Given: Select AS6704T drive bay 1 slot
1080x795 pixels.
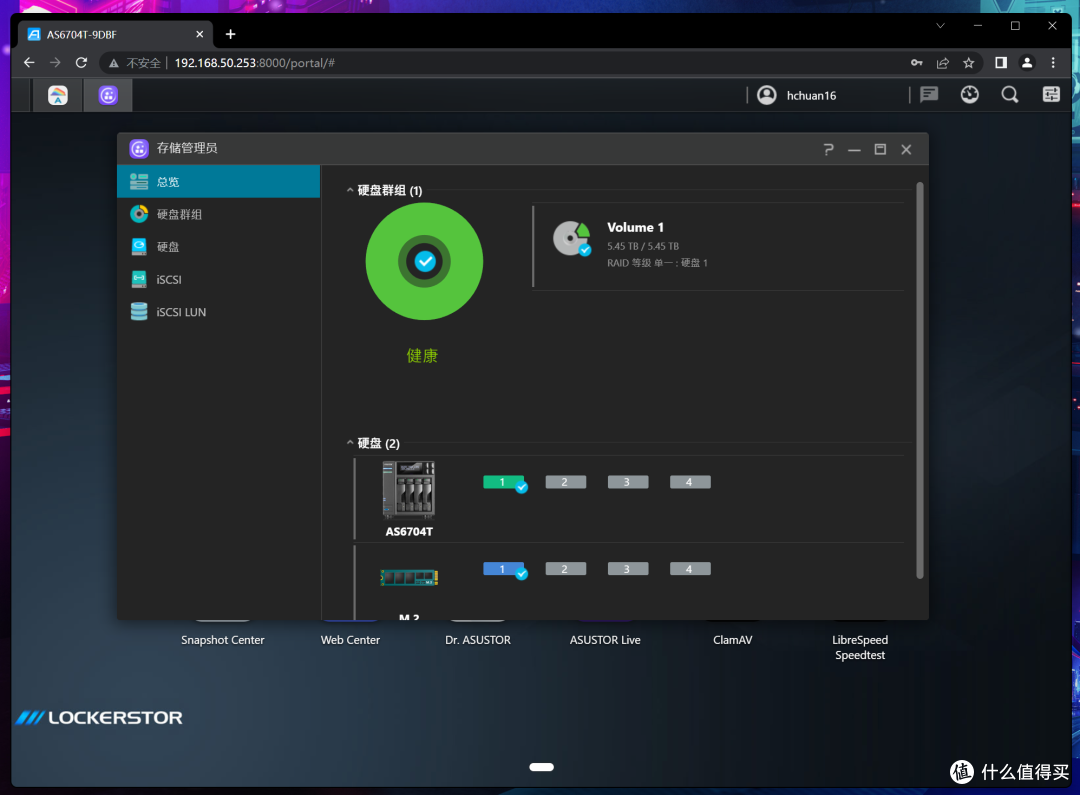Looking at the screenshot, I should click(503, 482).
